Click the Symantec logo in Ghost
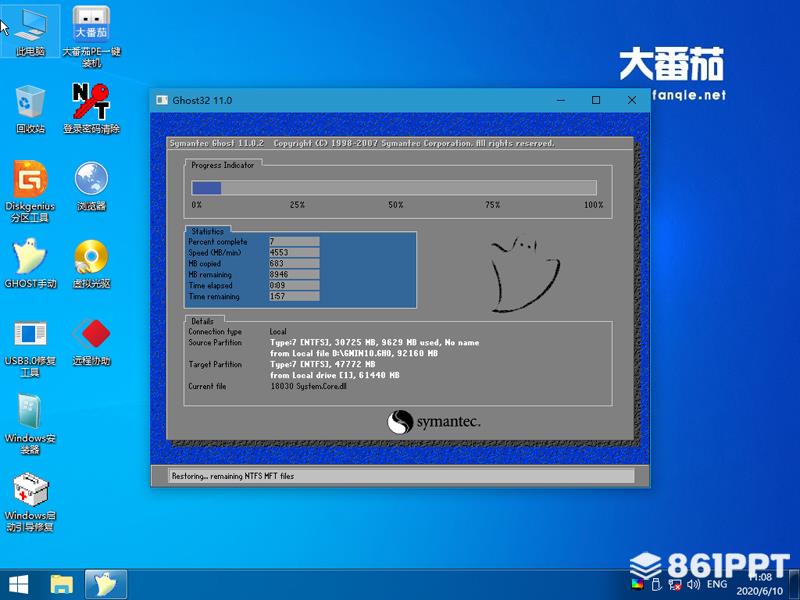Viewport: 800px width, 600px height. 434,422
